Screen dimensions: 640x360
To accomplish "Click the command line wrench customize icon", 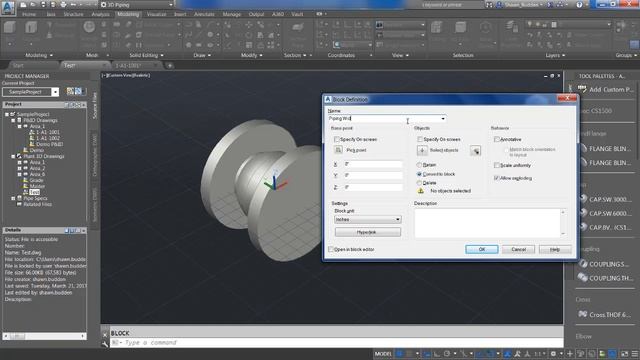I will click(105, 344).
